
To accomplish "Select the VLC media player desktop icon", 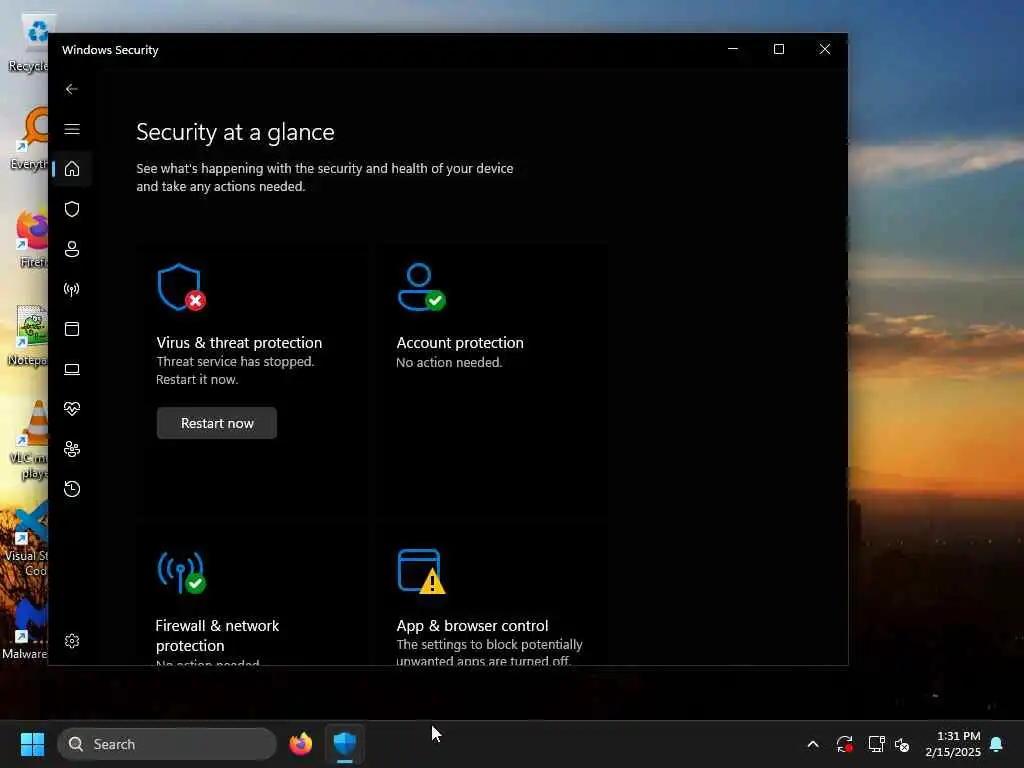I will coord(29,440).
